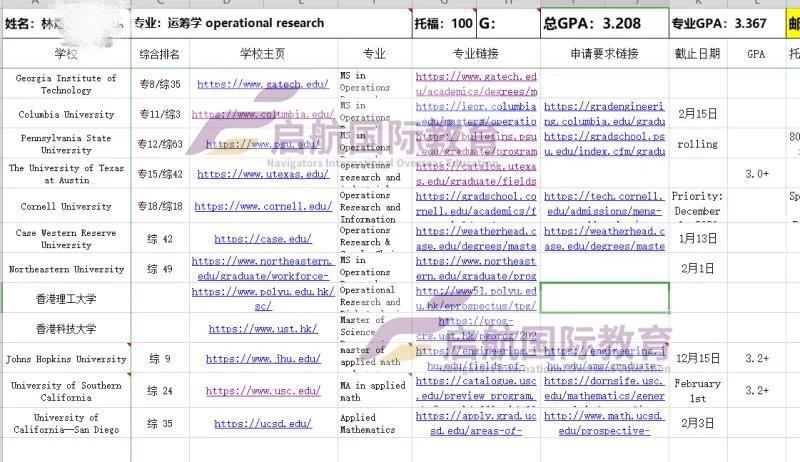Select the 总GPA: 3.208 cell
This screenshot has width=800, height=462.
605,23
